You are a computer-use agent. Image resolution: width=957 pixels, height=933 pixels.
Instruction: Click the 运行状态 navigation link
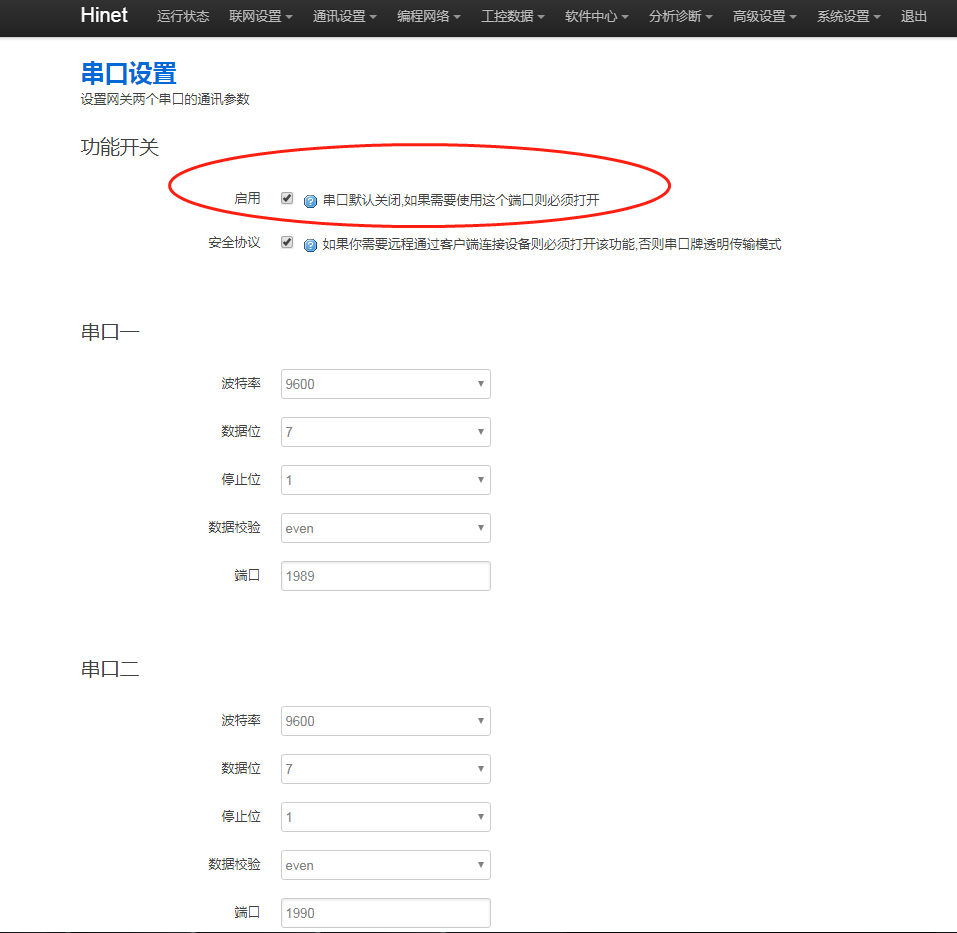[x=183, y=17]
